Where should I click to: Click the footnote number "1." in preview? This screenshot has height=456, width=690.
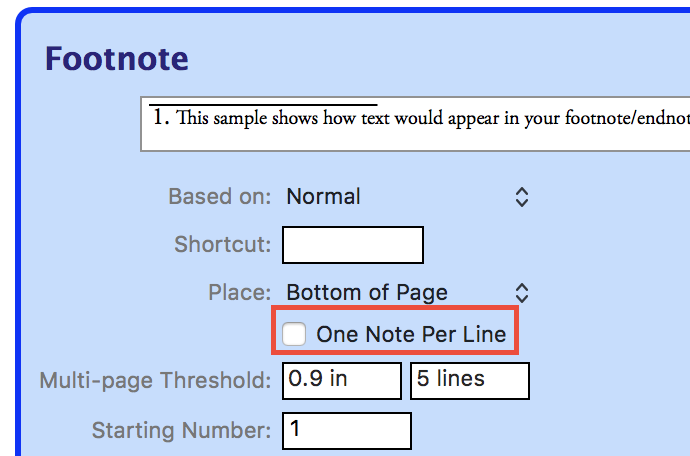tap(163, 118)
